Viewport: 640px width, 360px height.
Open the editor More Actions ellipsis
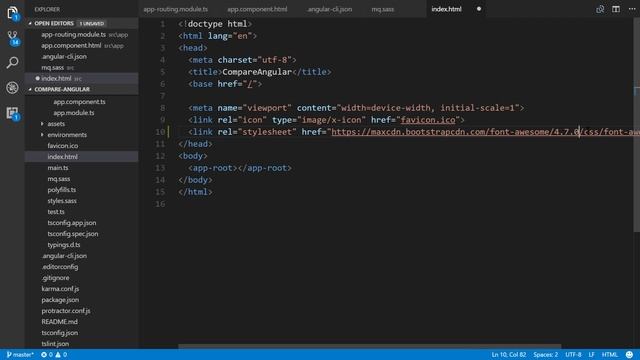tap(631, 9)
